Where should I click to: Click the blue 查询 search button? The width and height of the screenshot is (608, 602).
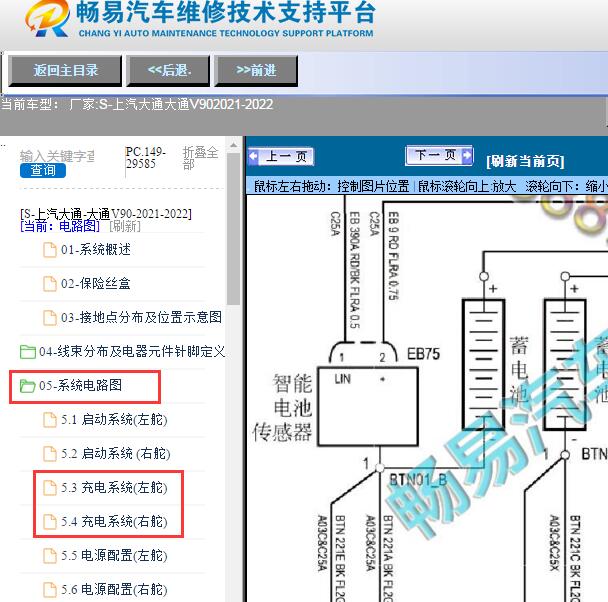point(43,170)
